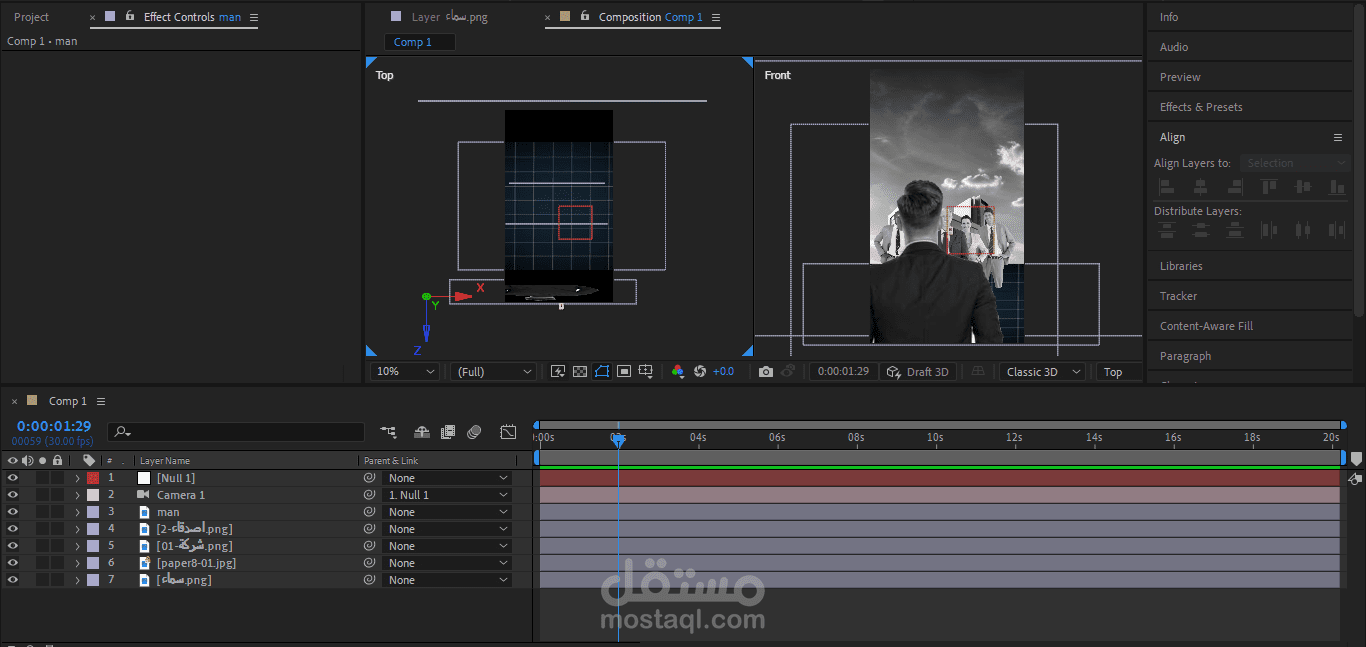Enable Motion Blur switch in timeline

pyautogui.click(x=474, y=432)
